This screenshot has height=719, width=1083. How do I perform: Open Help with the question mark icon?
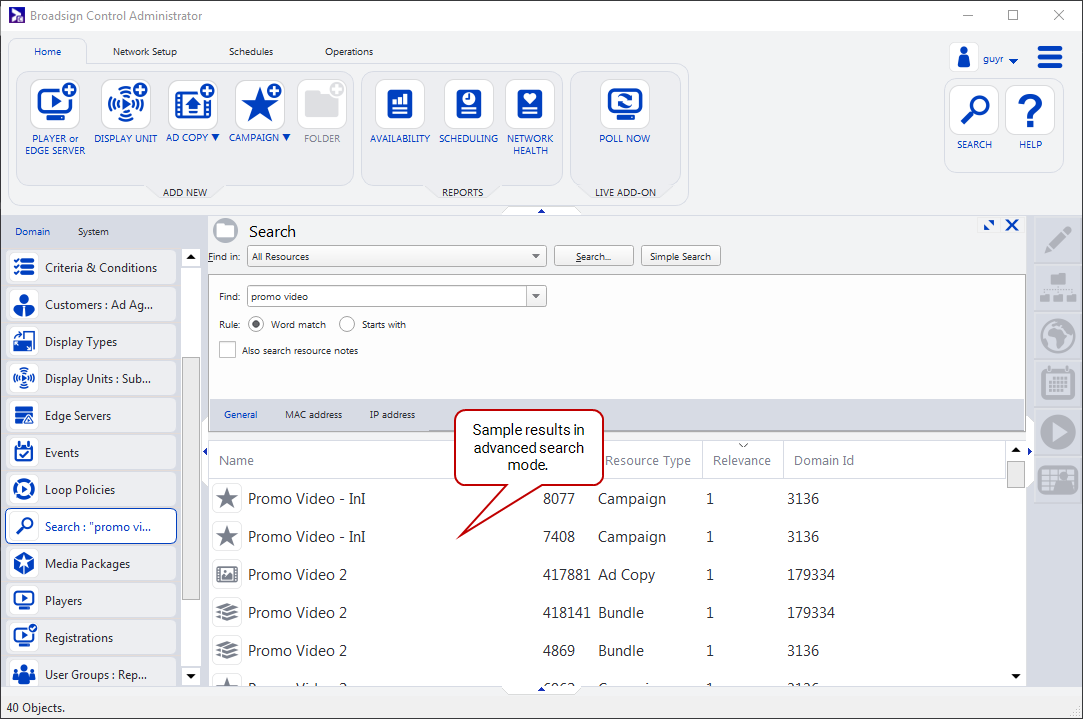tap(1030, 111)
